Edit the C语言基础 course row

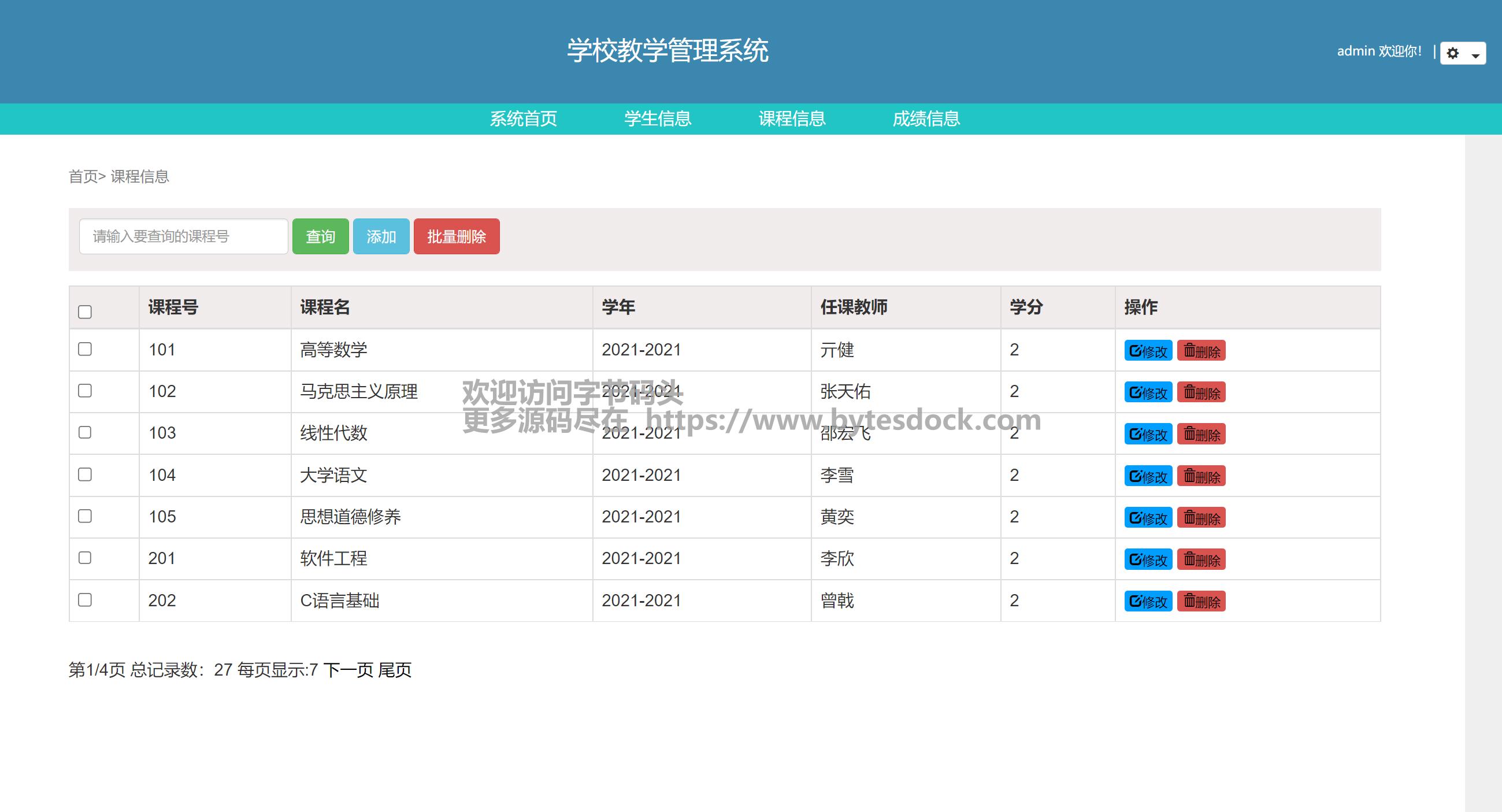pos(1148,601)
